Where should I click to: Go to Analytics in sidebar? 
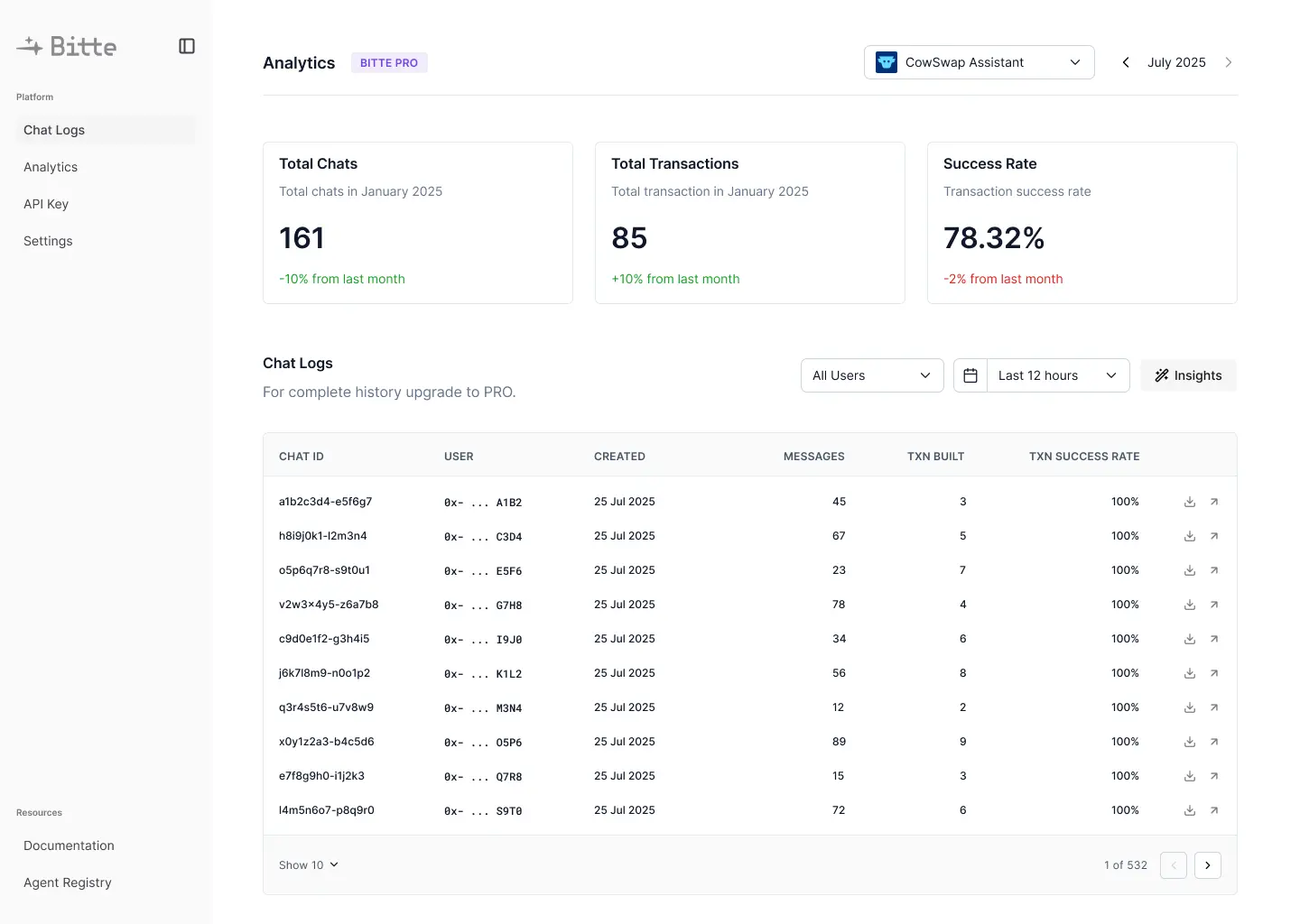pyautogui.click(x=51, y=167)
